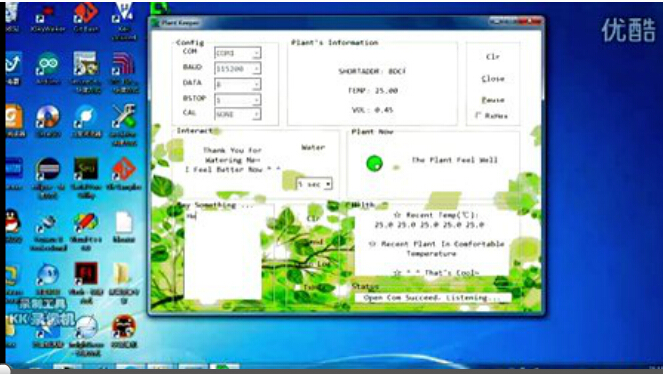Screen dimensions: 663x374
Task: Click the green plant status indicator light
Action: (x=374, y=164)
